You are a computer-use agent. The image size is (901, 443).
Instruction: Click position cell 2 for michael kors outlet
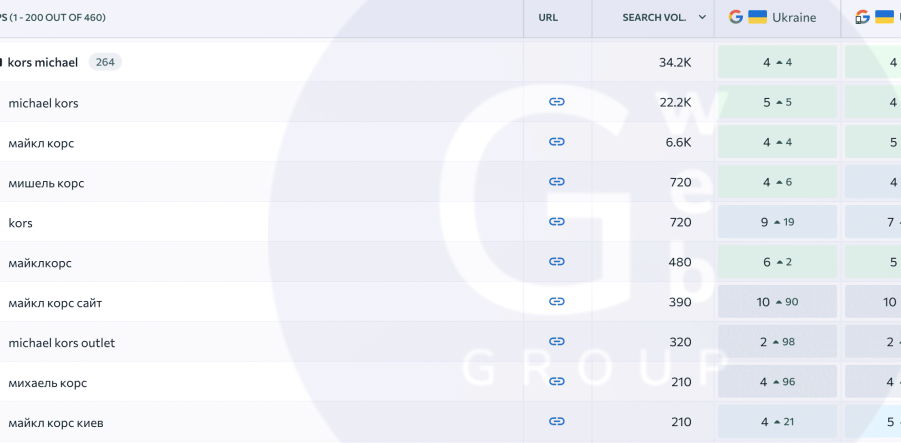(x=777, y=342)
